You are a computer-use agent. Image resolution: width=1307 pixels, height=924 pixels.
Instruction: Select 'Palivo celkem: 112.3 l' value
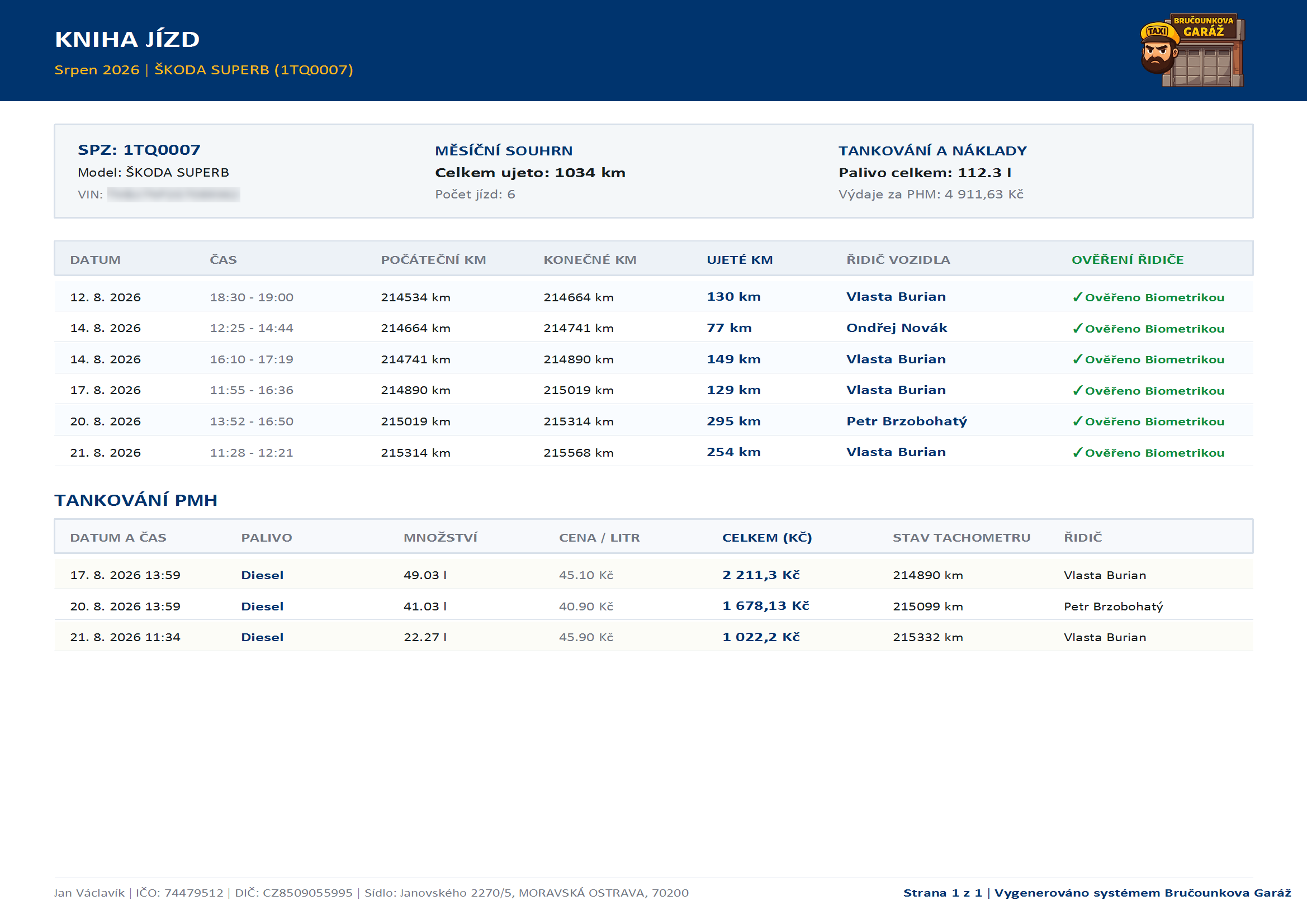click(x=925, y=173)
